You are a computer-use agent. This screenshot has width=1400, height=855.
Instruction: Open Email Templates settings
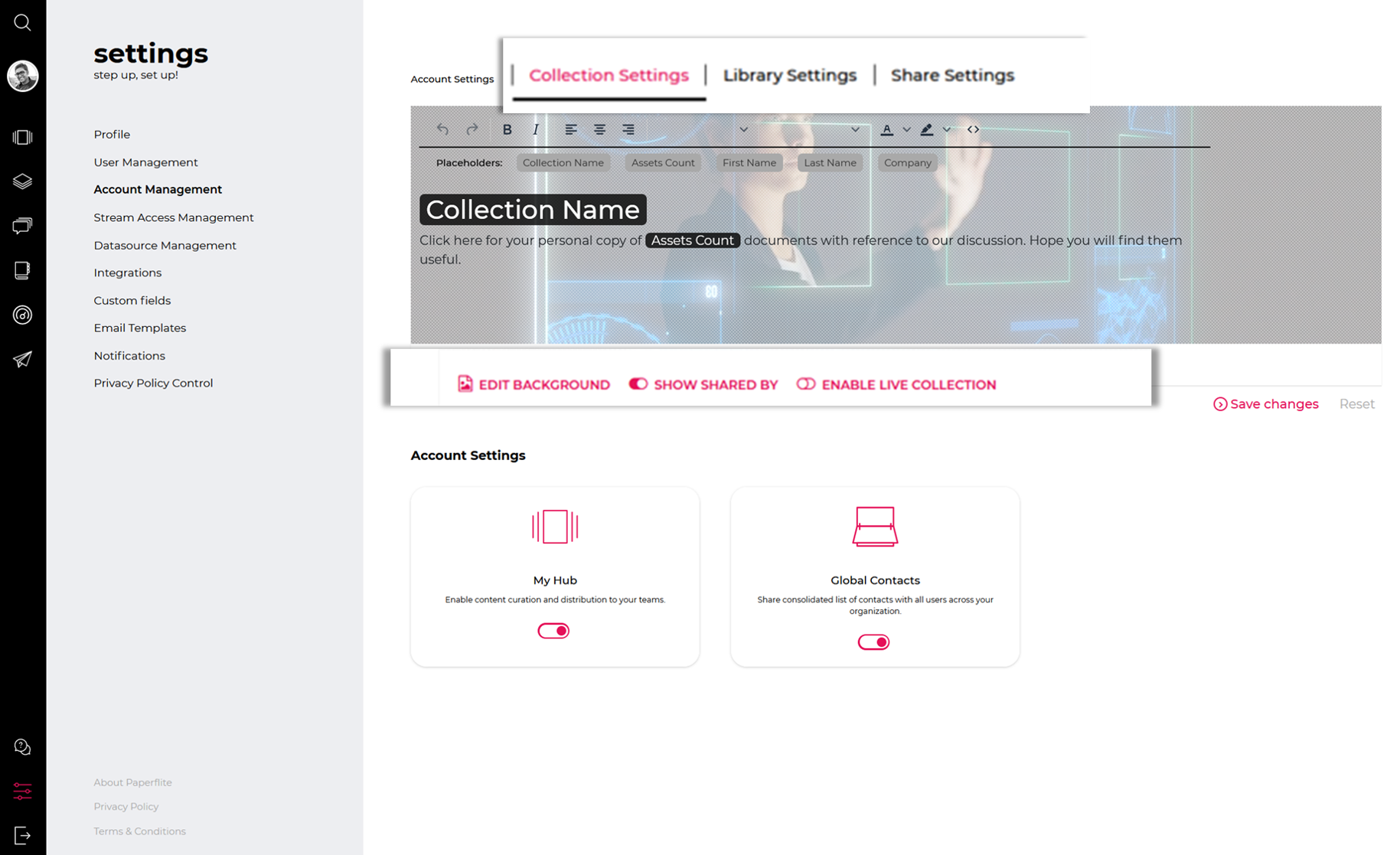point(140,328)
